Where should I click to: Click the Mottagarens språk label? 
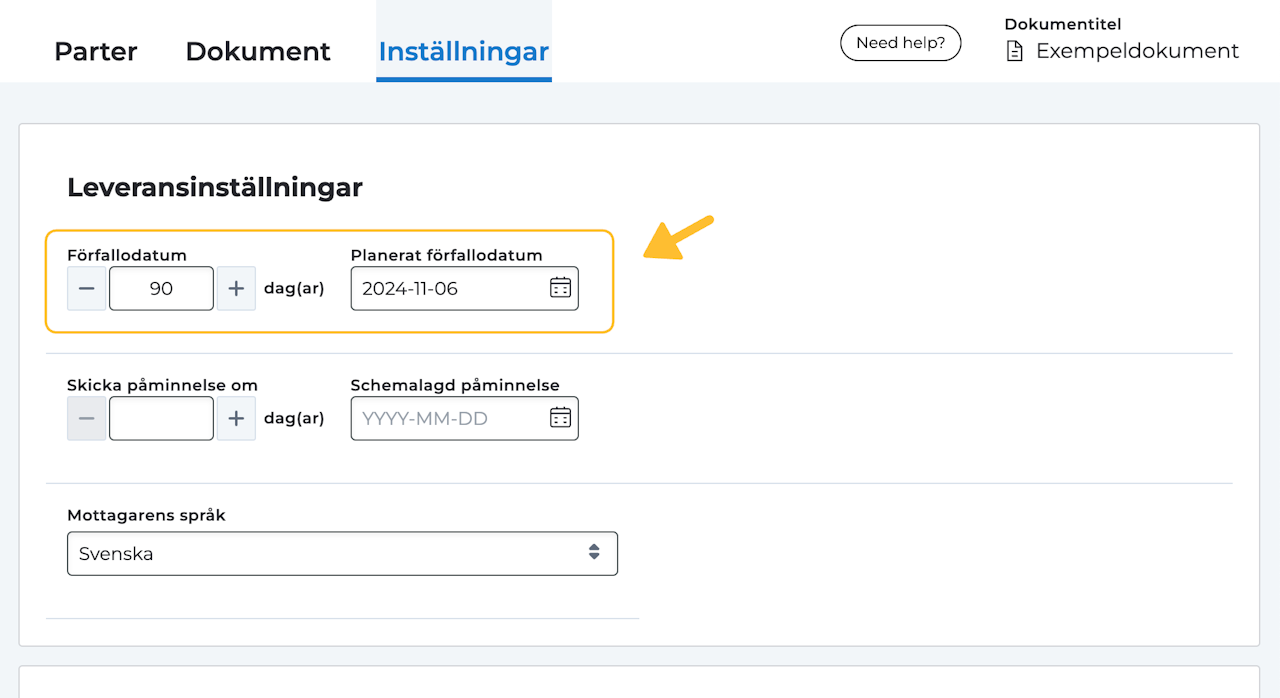[x=146, y=515]
